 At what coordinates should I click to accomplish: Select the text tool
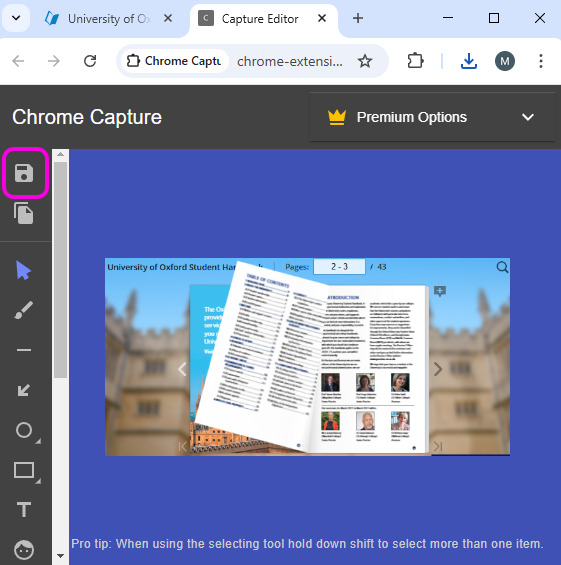point(24,510)
